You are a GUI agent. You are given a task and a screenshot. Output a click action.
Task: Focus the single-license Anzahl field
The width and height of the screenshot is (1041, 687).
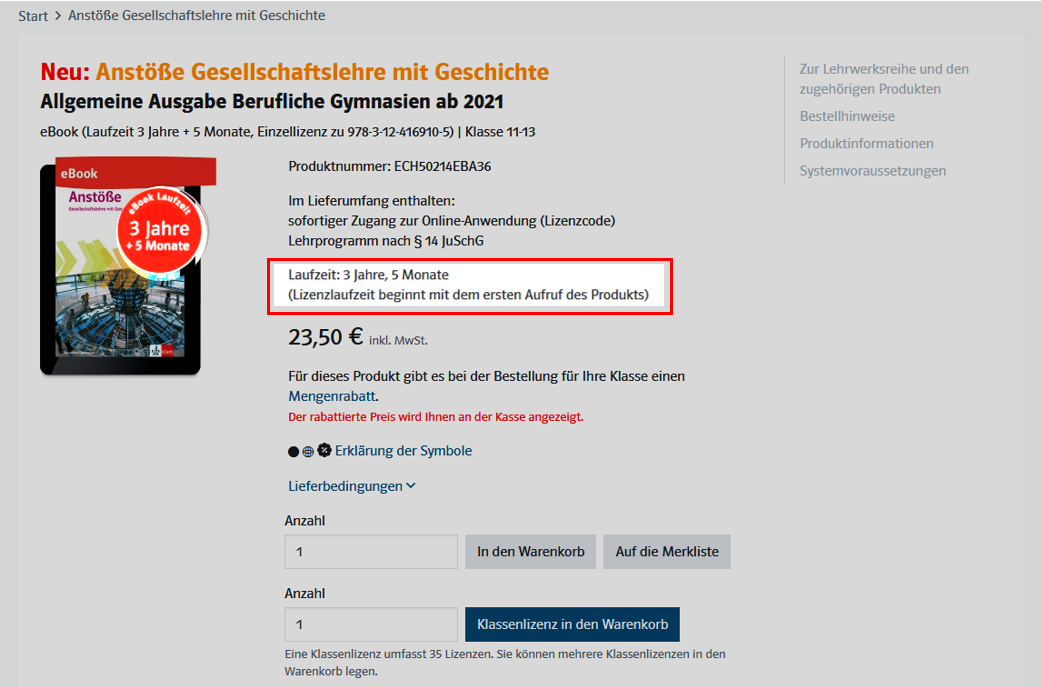pos(371,552)
